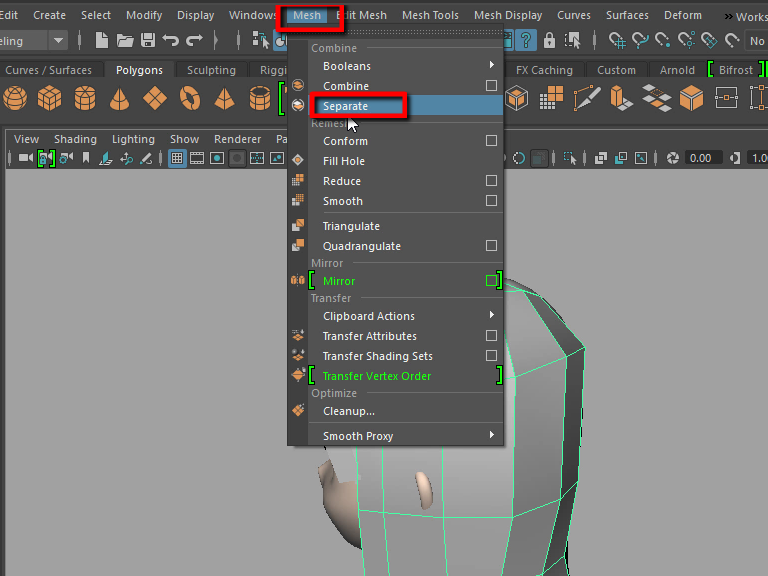Switch to the Sculpting shelf tab
Image resolution: width=768 pixels, height=576 pixels.
[x=211, y=70]
